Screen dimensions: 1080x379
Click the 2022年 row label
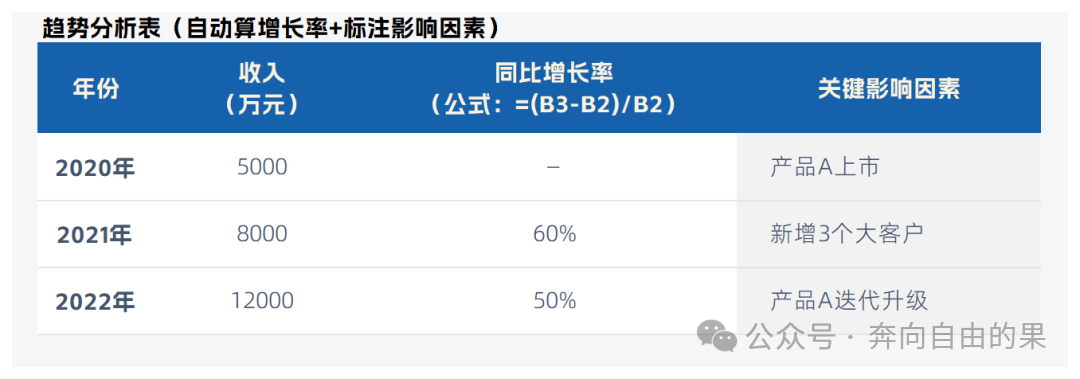coord(95,301)
